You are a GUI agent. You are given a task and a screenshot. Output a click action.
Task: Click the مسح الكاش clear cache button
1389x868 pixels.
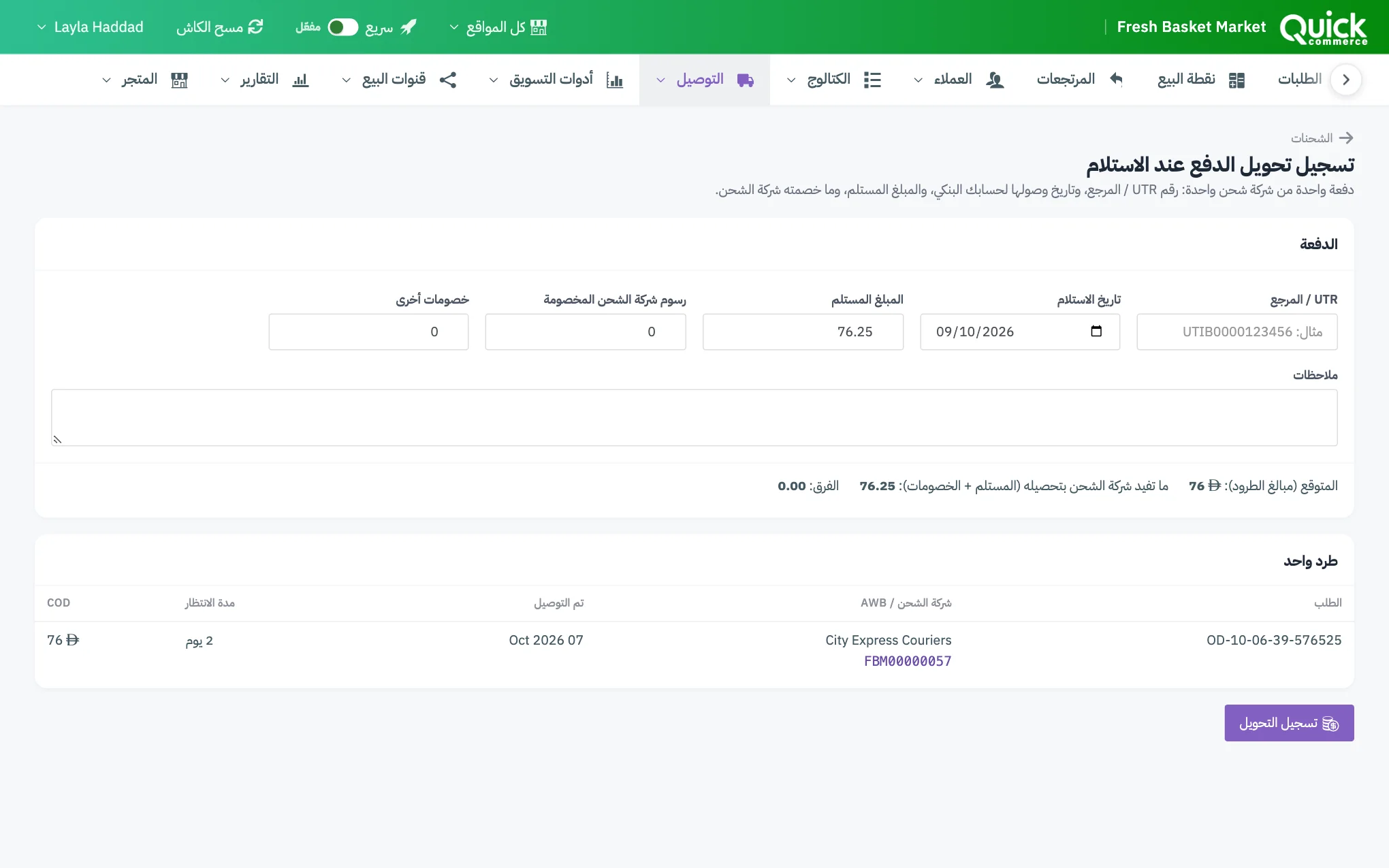click(219, 27)
